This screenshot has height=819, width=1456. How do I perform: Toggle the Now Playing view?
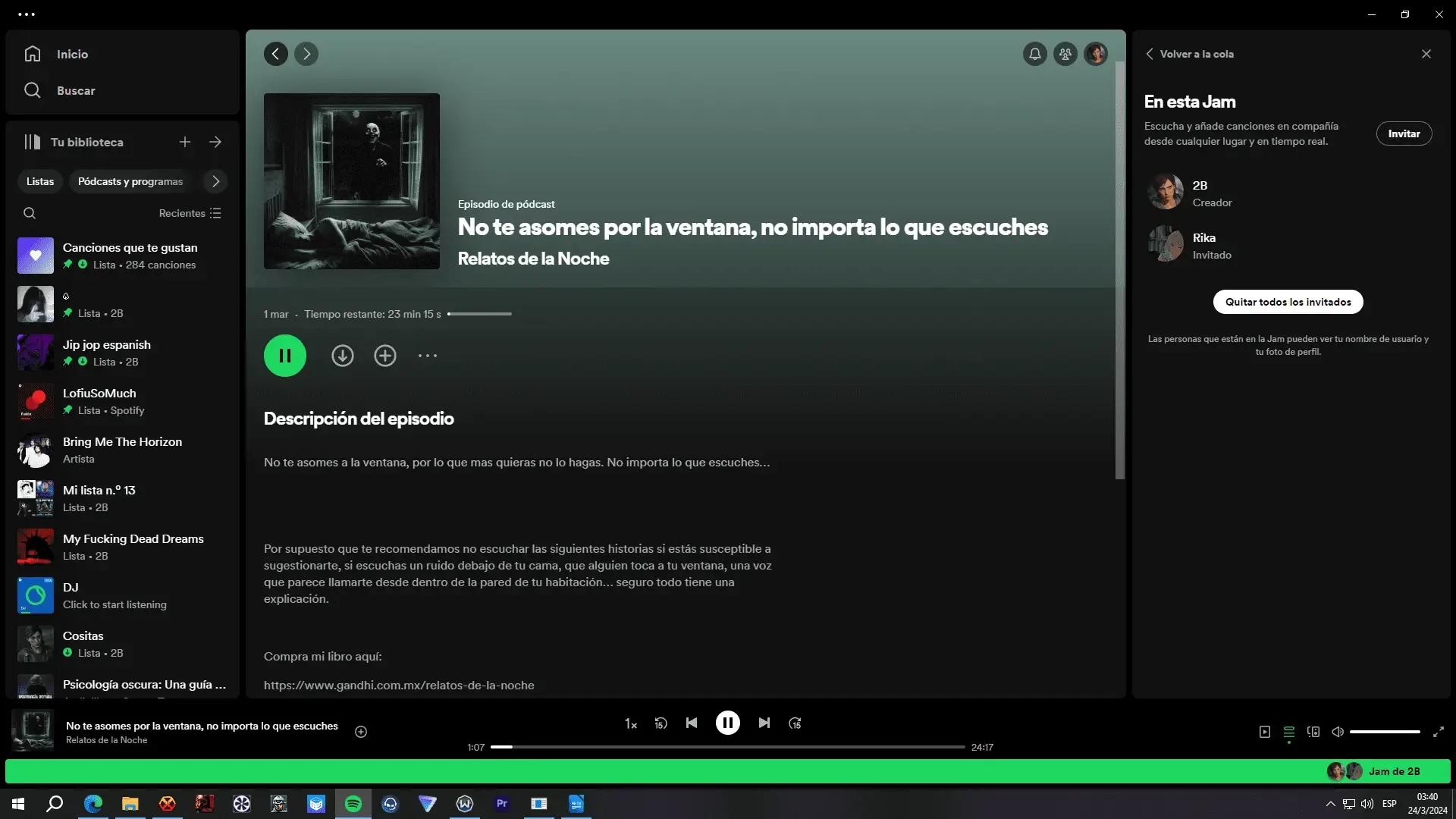point(1265,732)
